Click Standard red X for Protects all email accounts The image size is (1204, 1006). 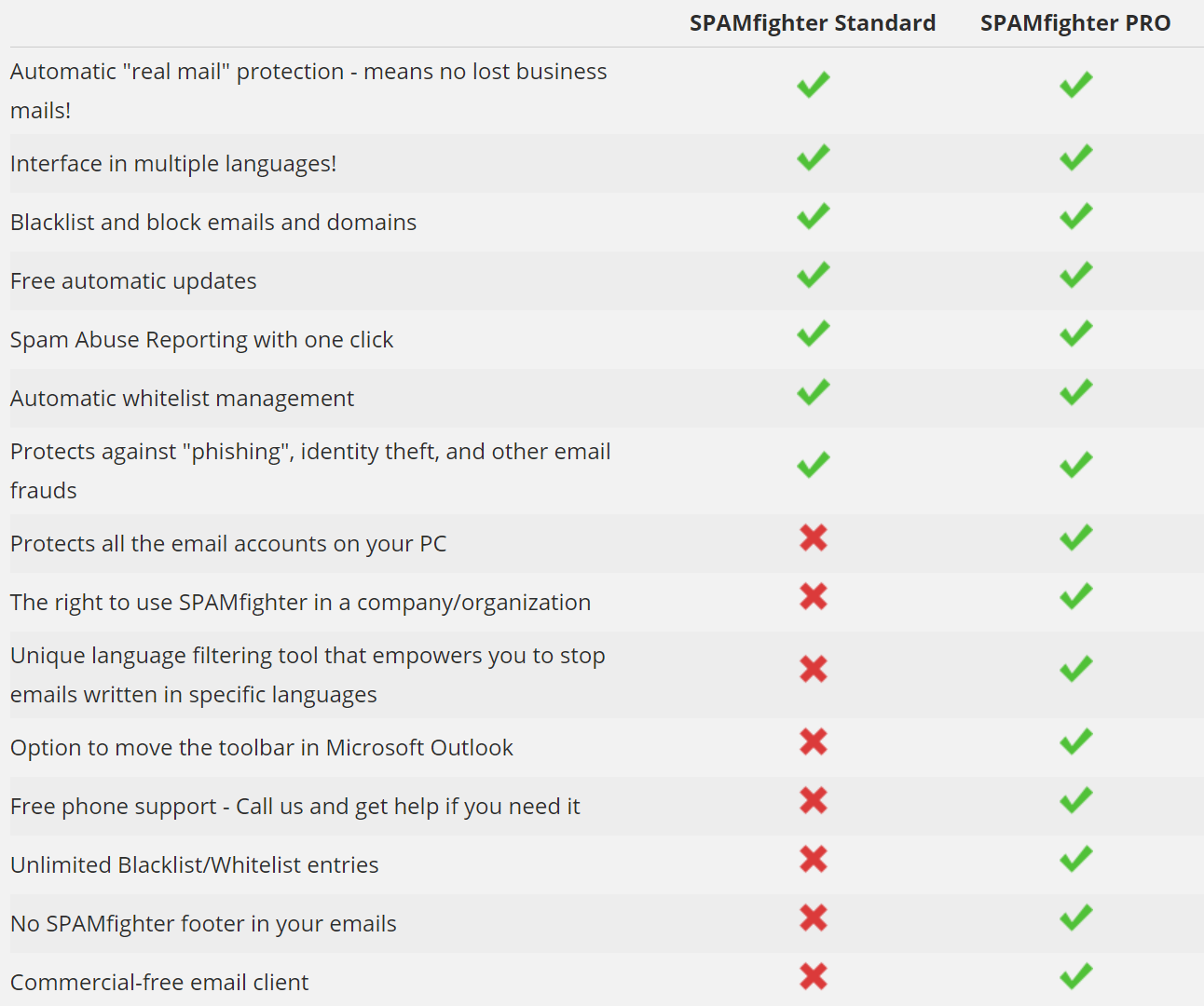pyautogui.click(x=813, y=537)
